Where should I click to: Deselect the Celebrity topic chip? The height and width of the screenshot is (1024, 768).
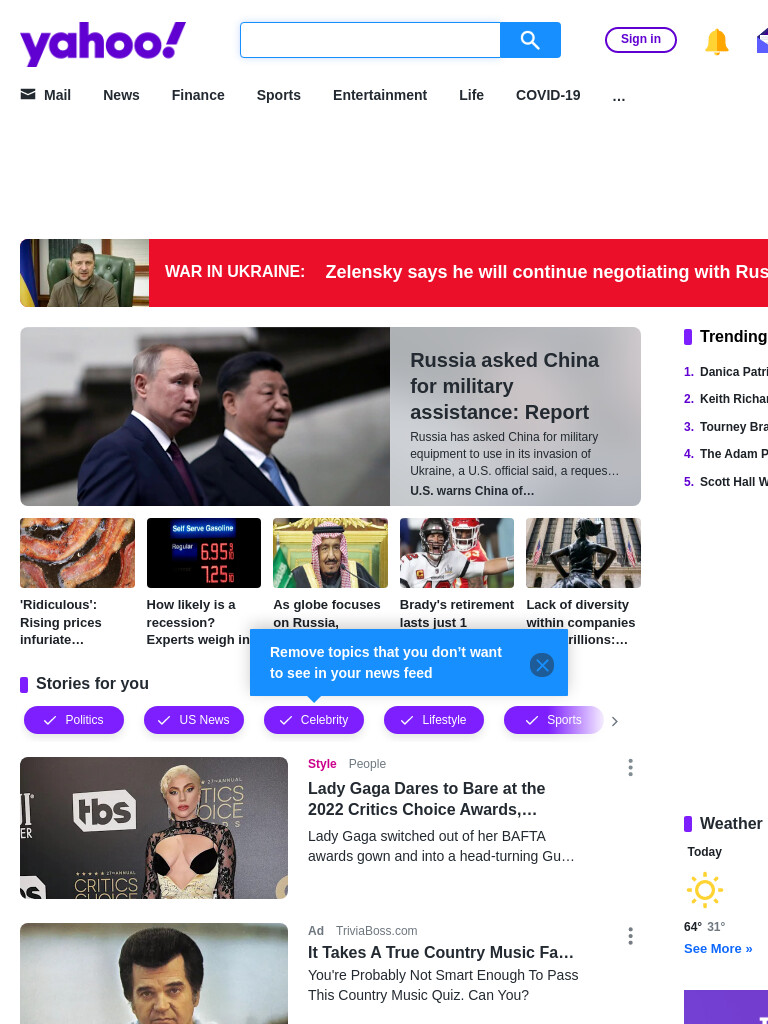(313, 720)
